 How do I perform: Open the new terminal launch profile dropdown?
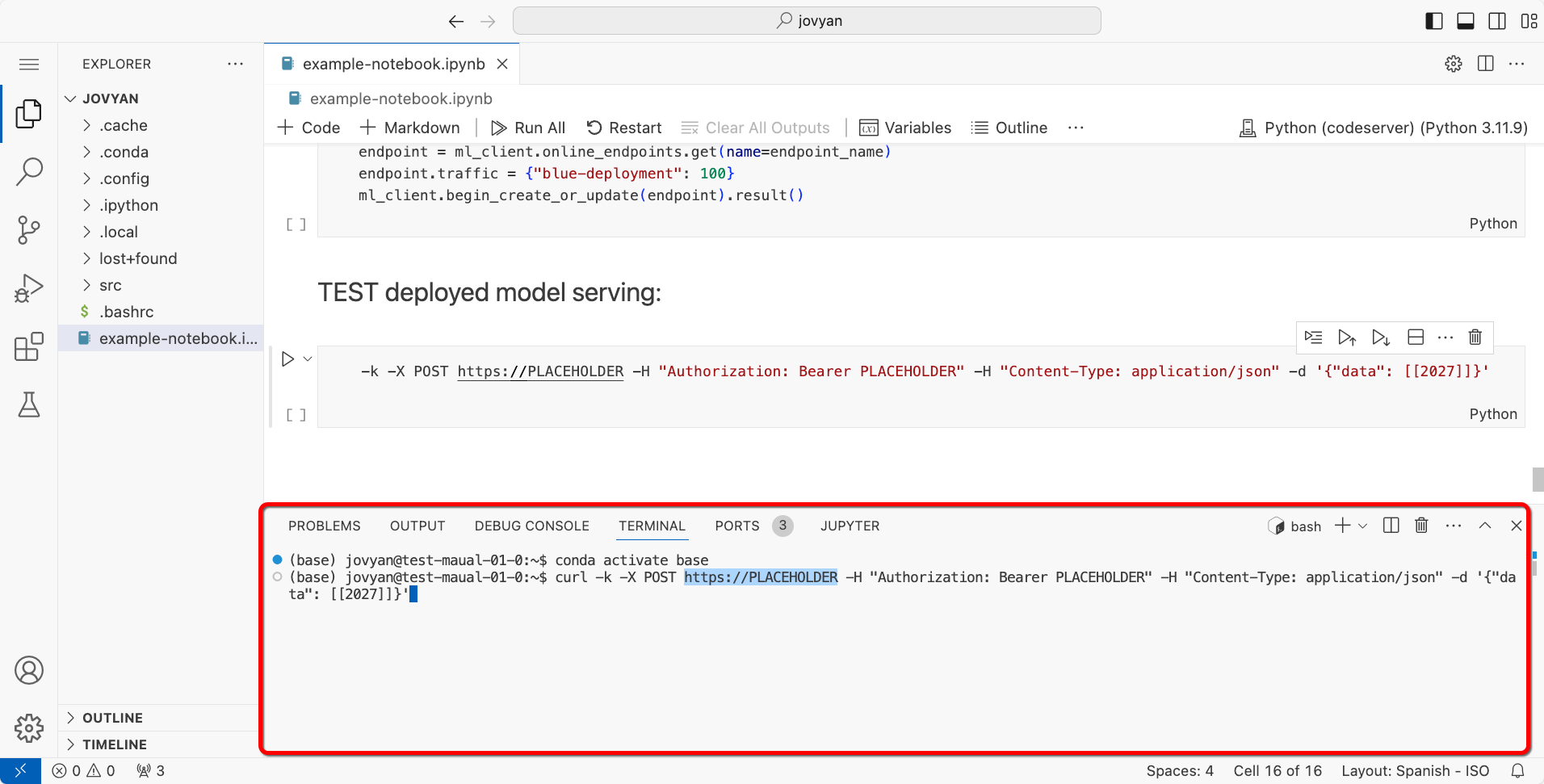coord(1363,526)
